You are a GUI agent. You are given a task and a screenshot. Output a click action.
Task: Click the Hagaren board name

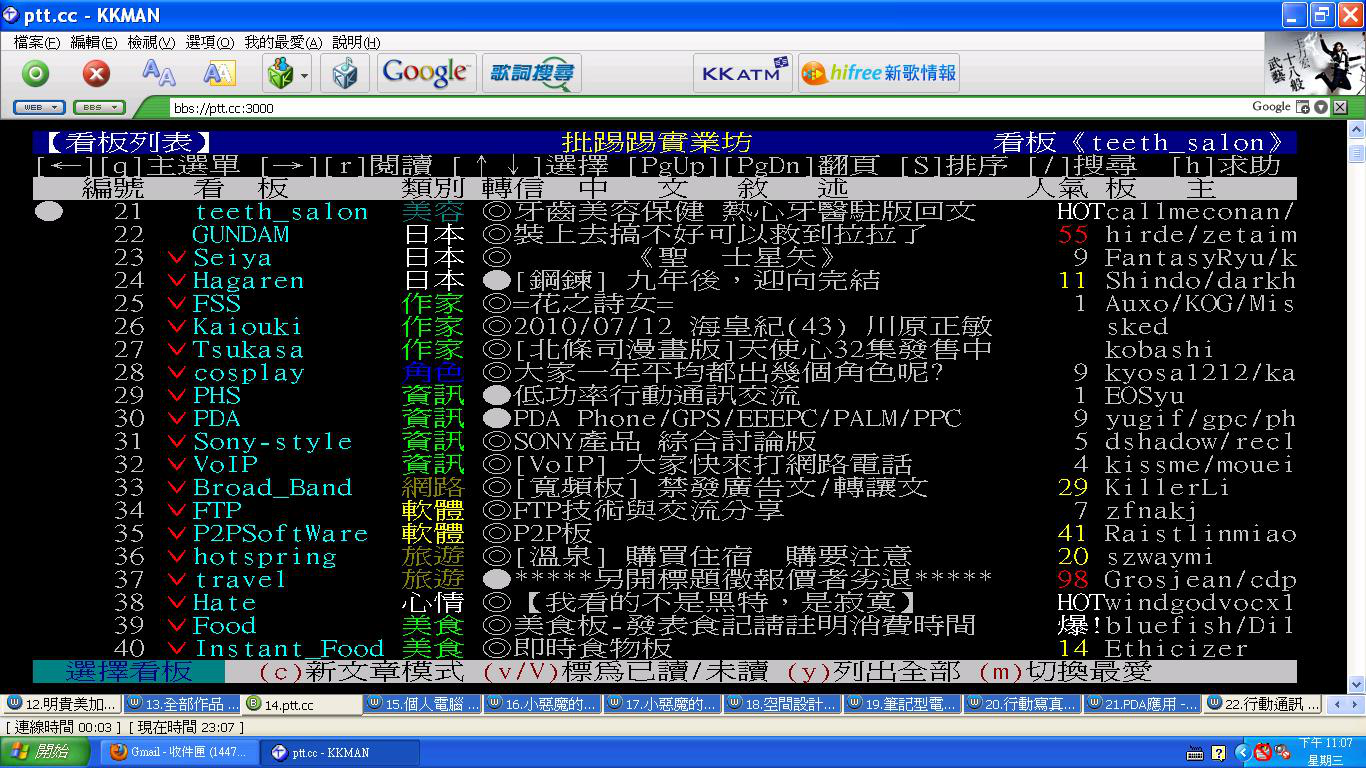point(248,281)
